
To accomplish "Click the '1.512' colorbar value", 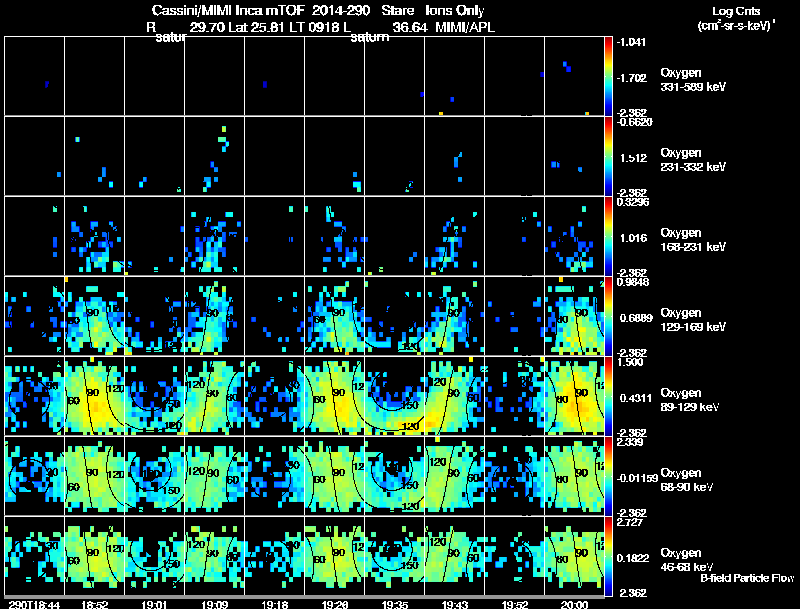I will point(633,158).
